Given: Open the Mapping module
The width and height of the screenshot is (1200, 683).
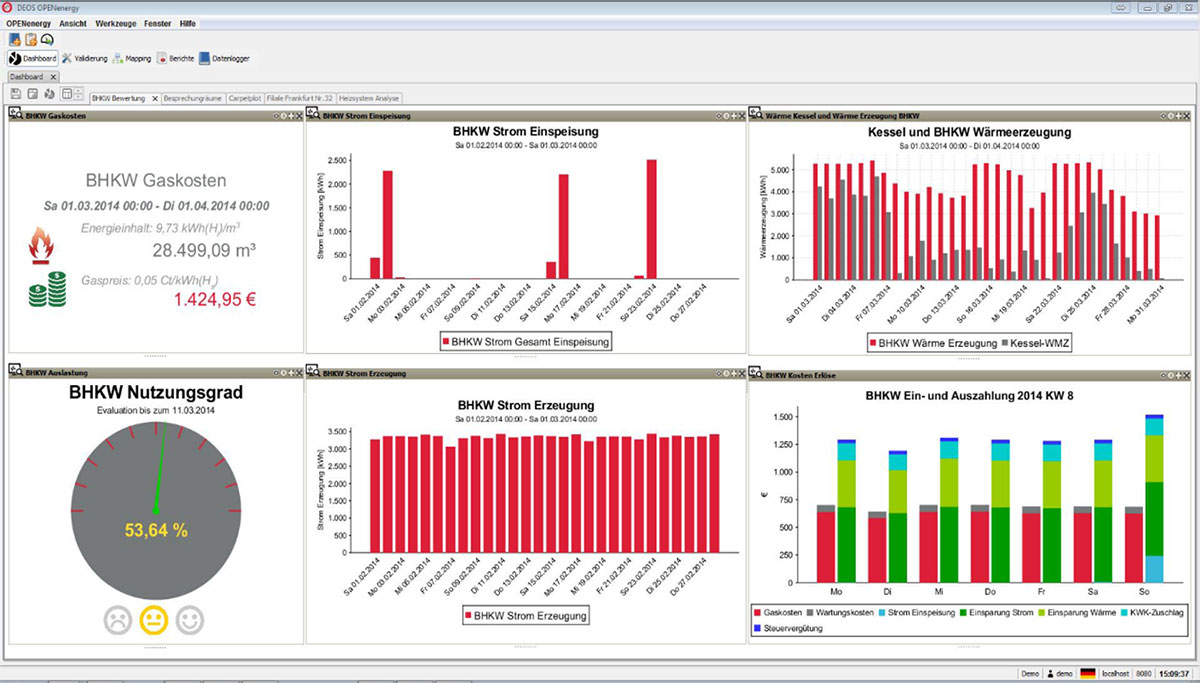Looking at the screenshot, I should 132,59.
